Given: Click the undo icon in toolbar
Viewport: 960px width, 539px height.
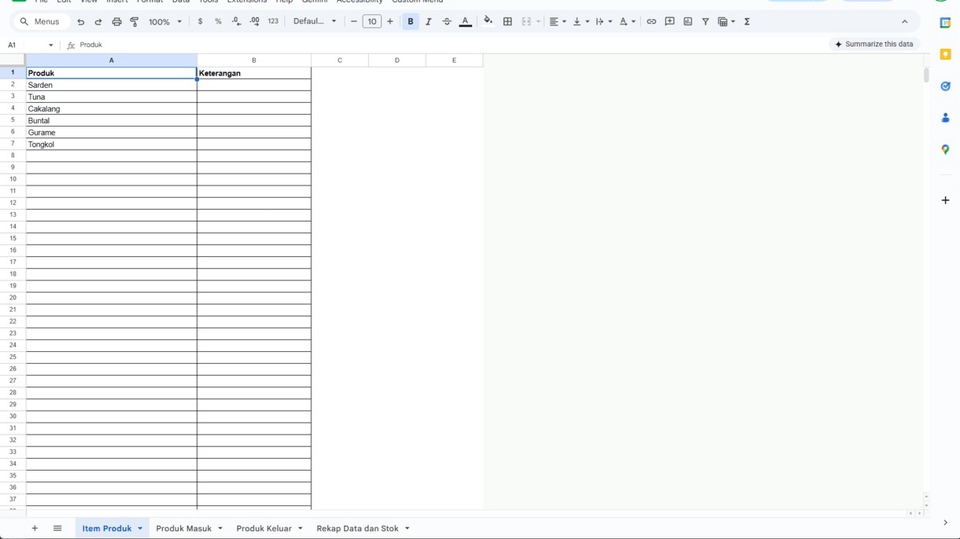Looking at the screenshot, I should point(81,22).
